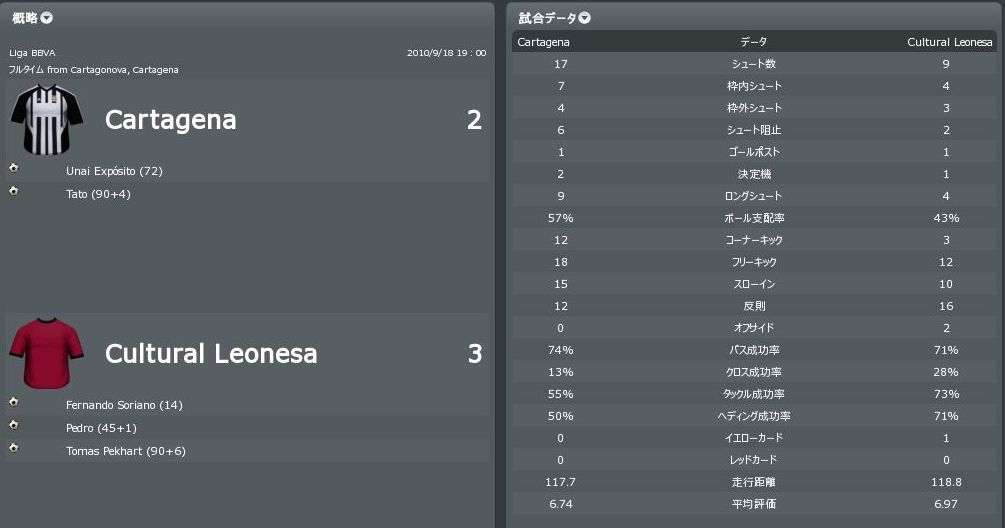Click the Cultural Leonesa red shirt icon
The image size is (1005, 528).
point(39,353)
